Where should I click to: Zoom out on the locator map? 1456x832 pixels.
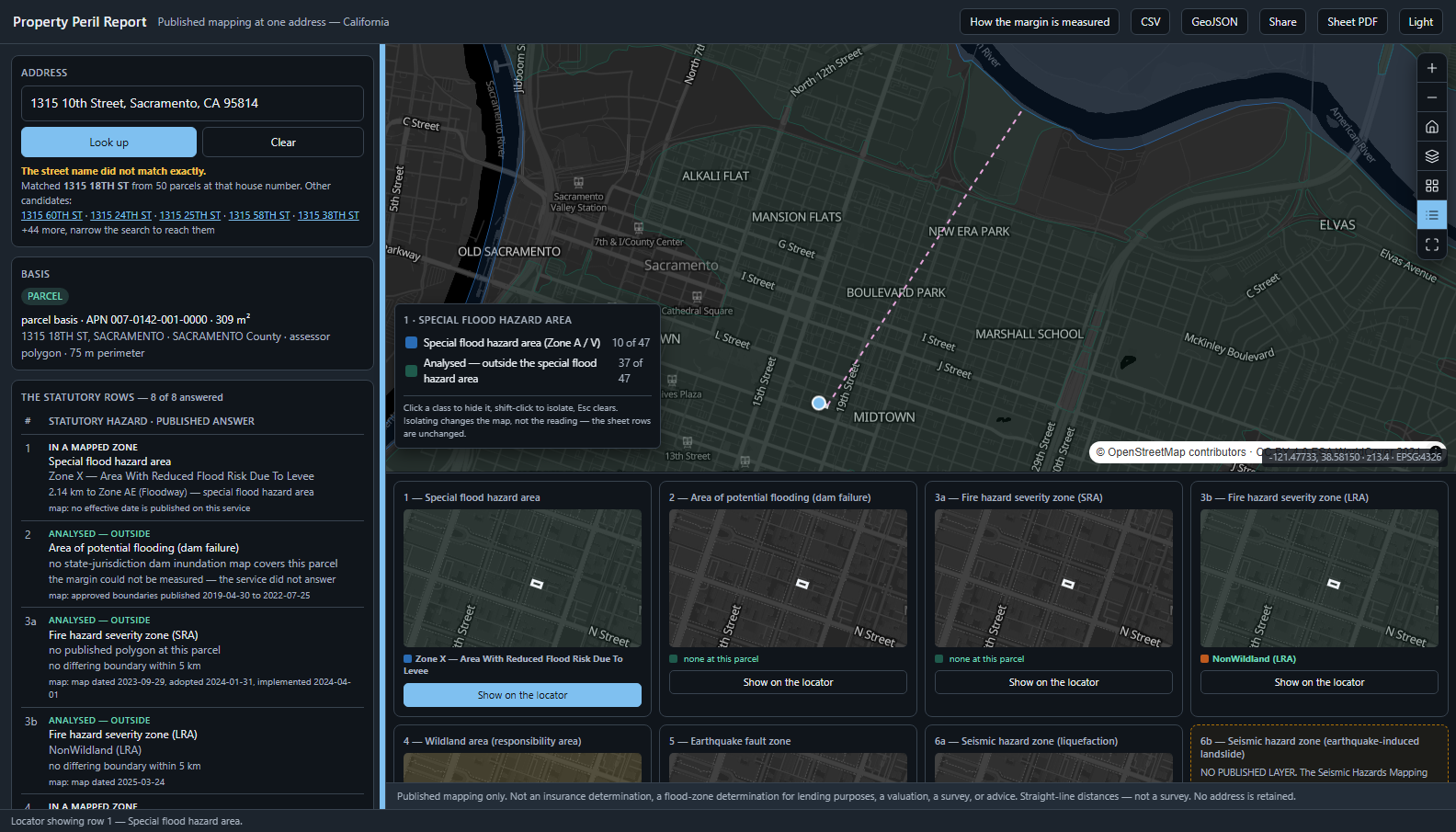pyautogui.click(x=1431, y=97)
